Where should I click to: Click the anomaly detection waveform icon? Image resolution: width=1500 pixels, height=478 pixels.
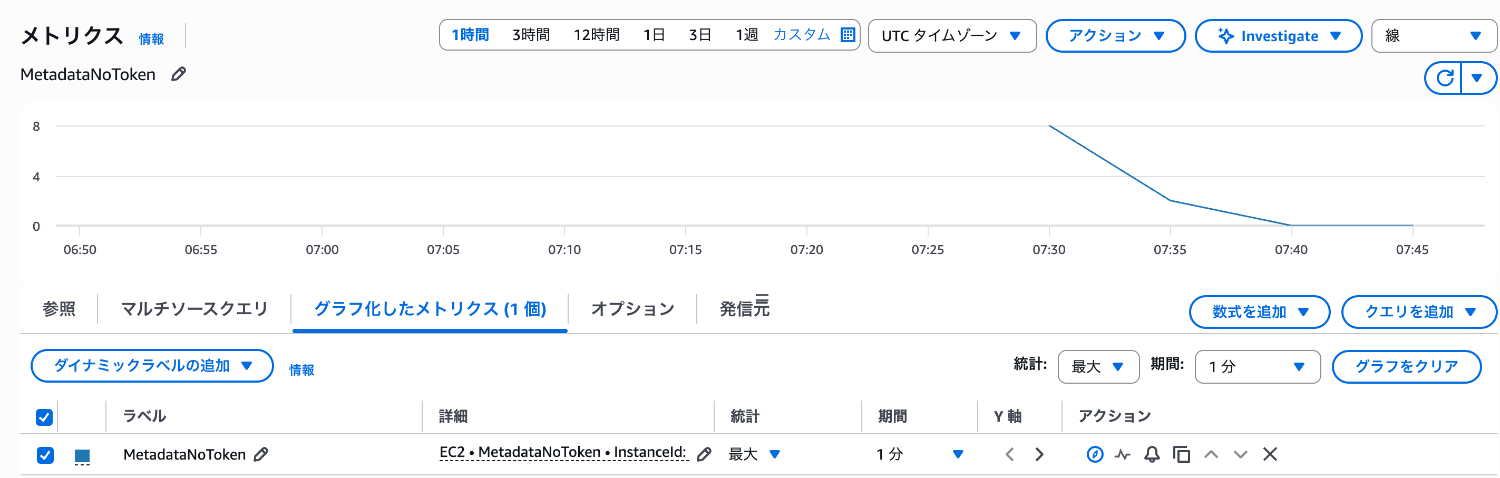point(1123,454)
